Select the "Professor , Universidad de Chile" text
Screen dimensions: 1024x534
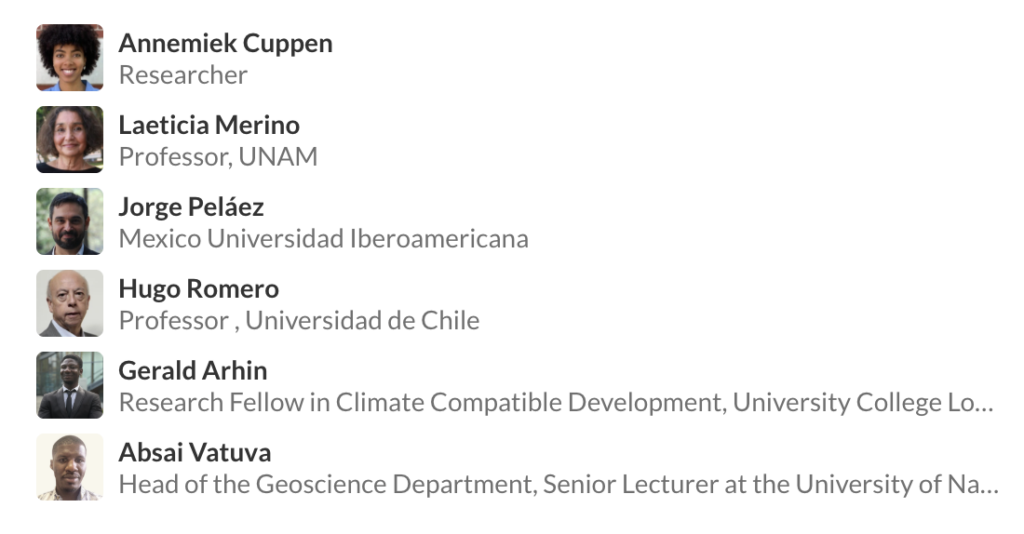point(299,321)
